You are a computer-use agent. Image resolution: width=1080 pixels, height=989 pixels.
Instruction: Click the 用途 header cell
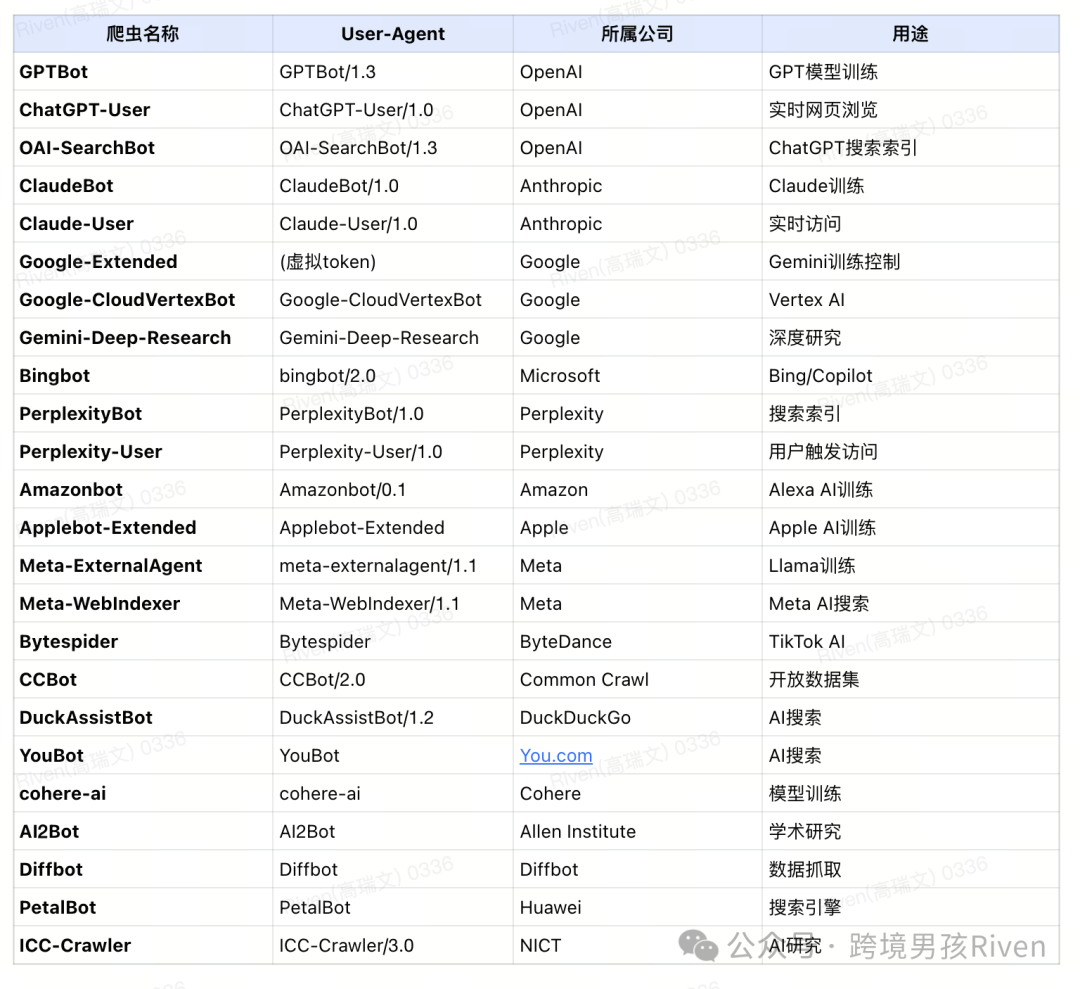(911, 34)
